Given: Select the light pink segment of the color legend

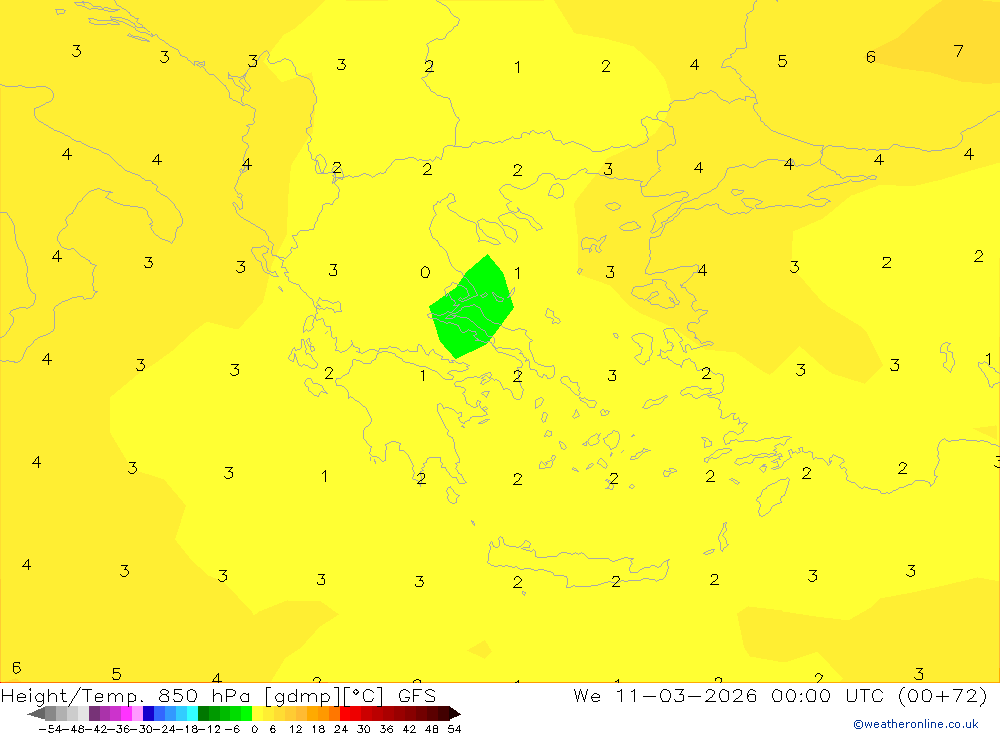Looking at the screenshot, I should pos(137,713).
